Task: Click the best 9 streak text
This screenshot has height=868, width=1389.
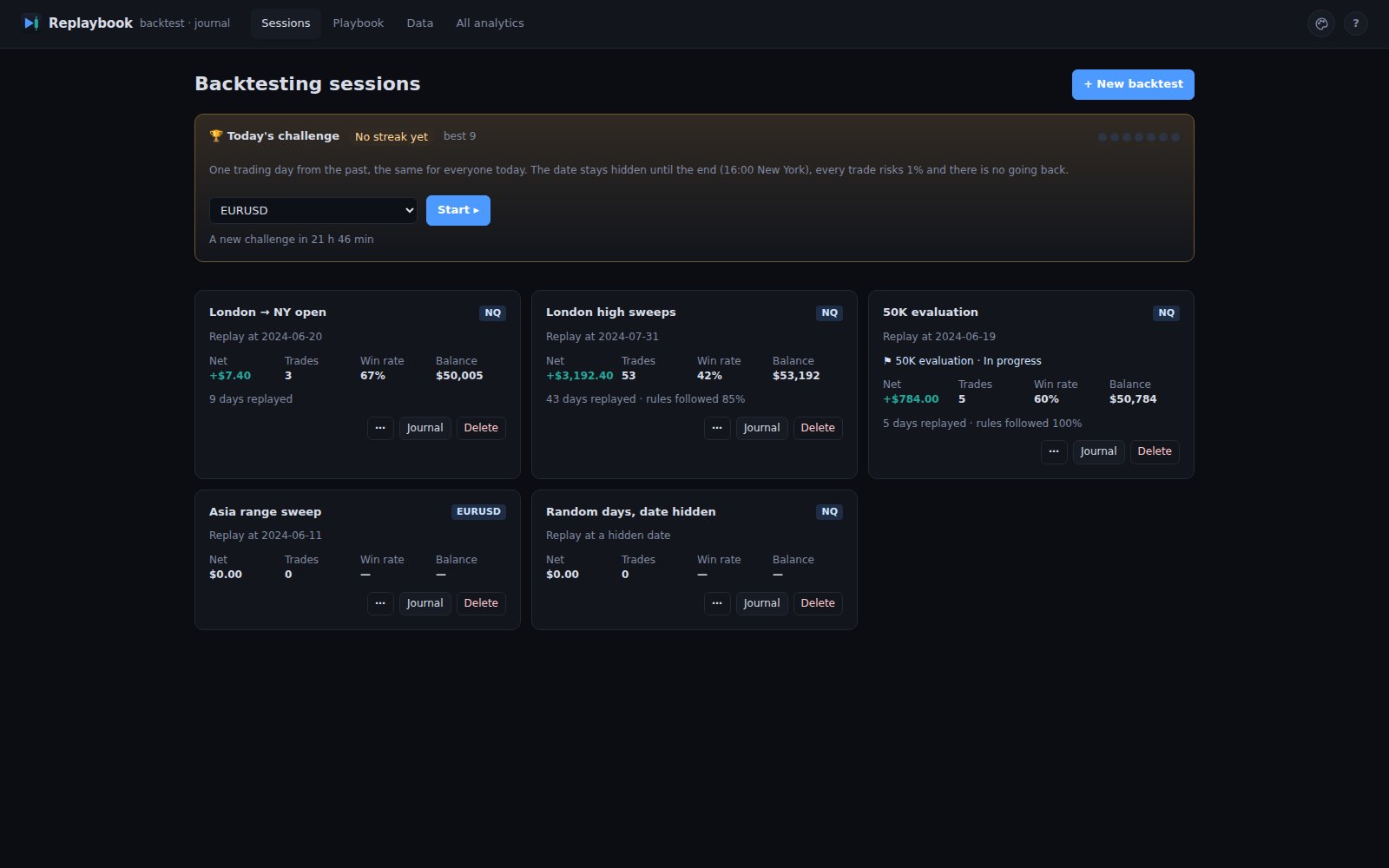Action: [x=459, y=136]
